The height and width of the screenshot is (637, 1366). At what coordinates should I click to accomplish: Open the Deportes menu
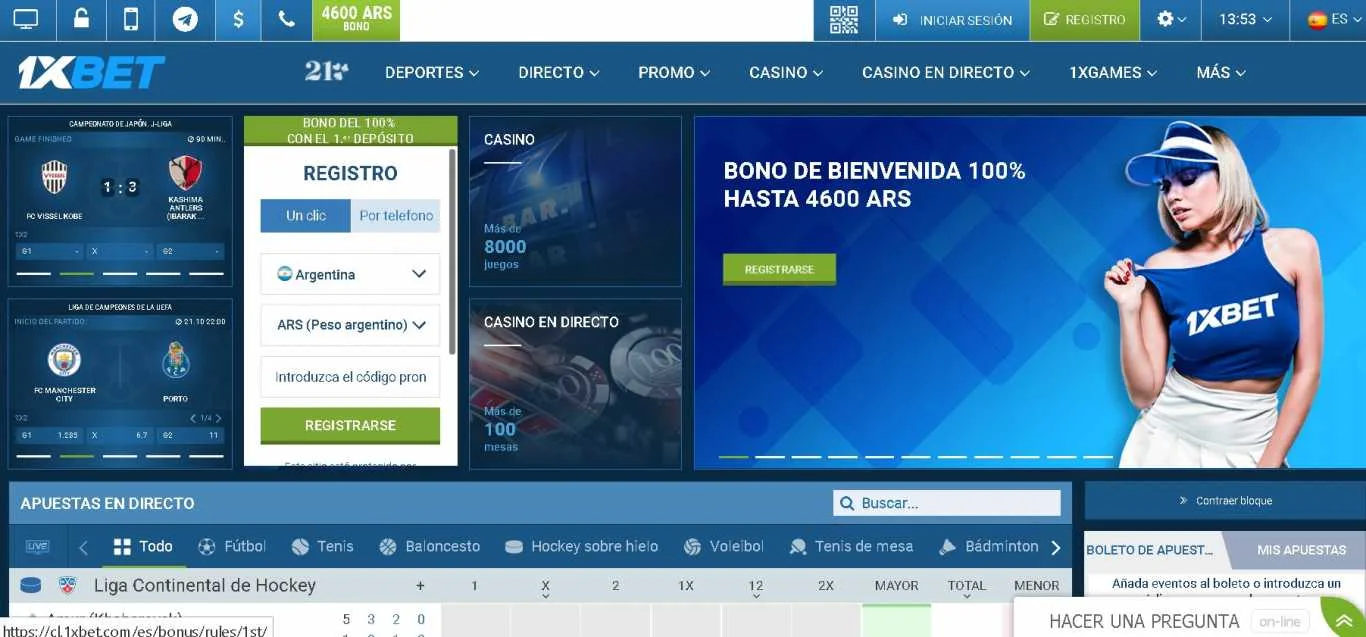point(432,73)
